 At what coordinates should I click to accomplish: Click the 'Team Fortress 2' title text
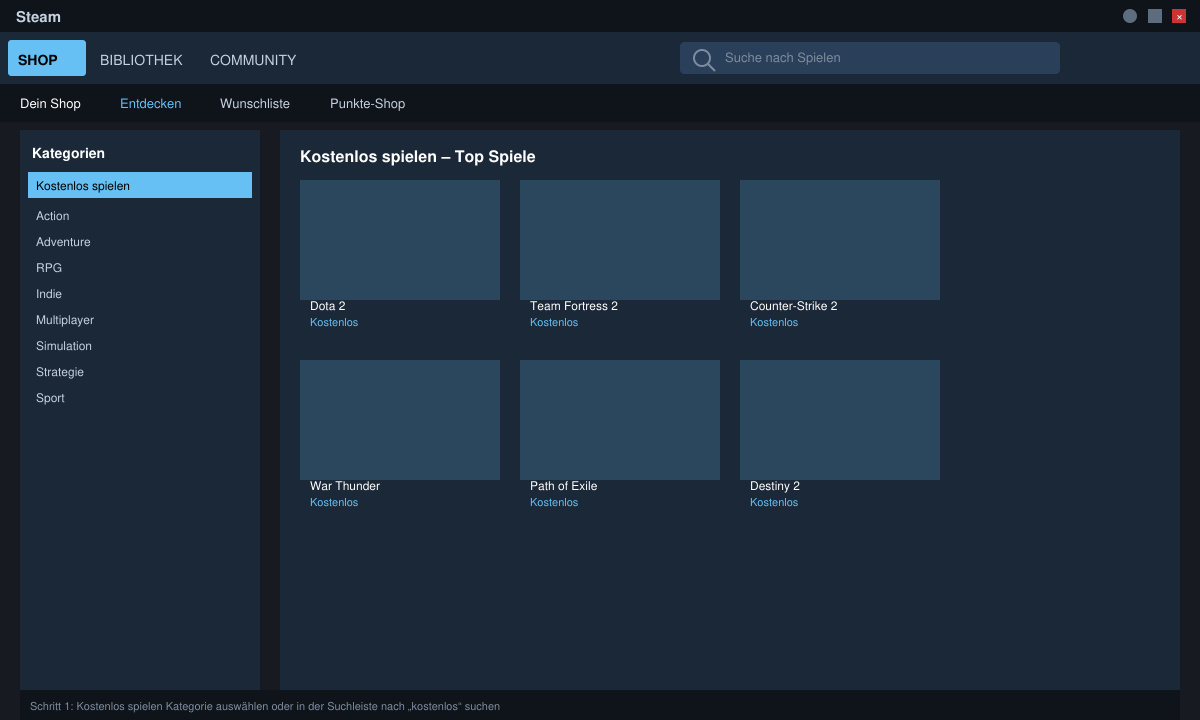(x=574, y=306)
